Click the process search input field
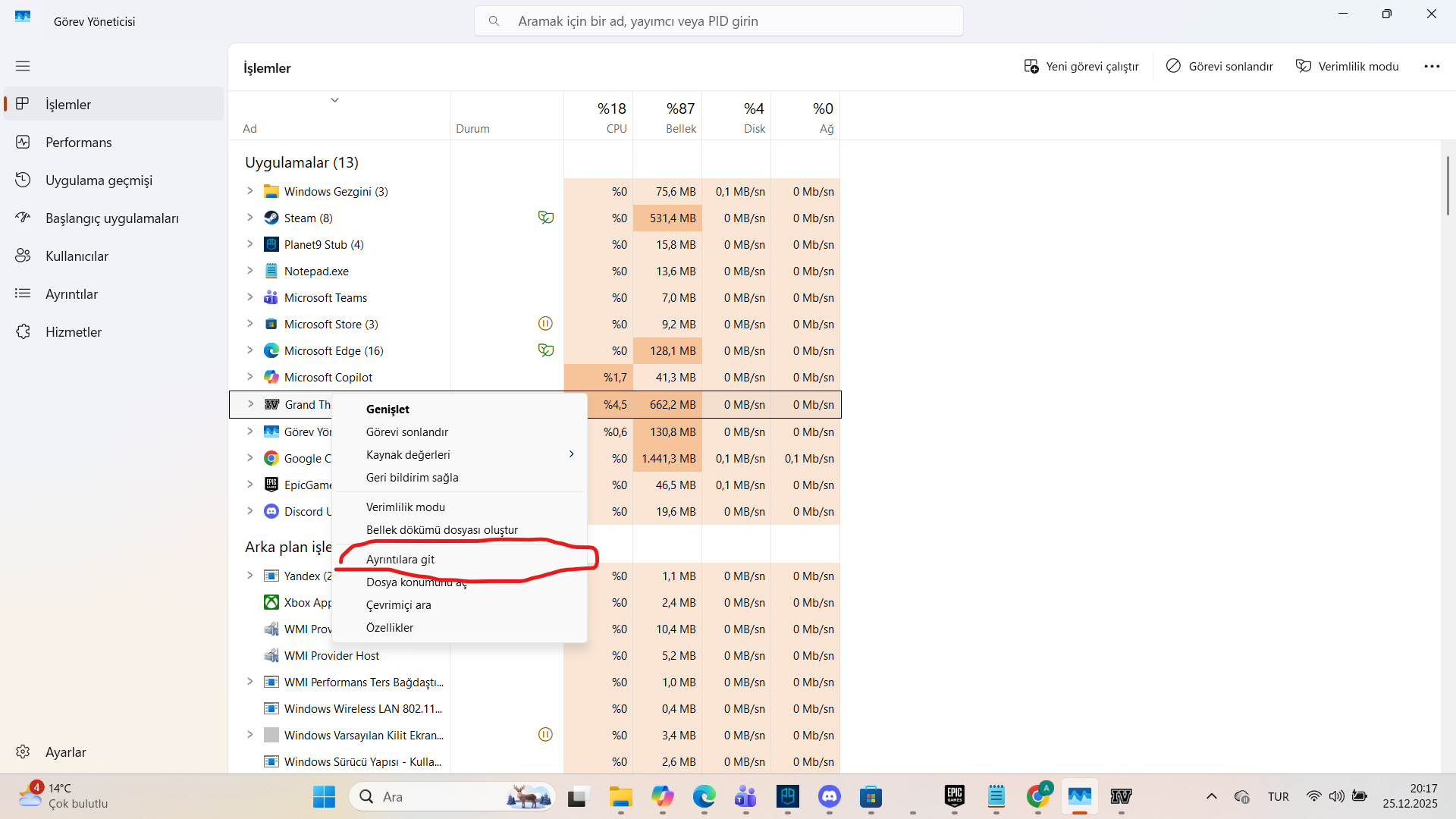This screenshot has height=819, width=1456. pos(719,21)
